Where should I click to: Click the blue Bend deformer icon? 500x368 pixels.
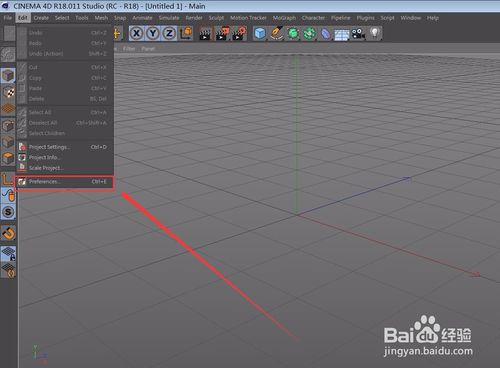pos(325,34)
